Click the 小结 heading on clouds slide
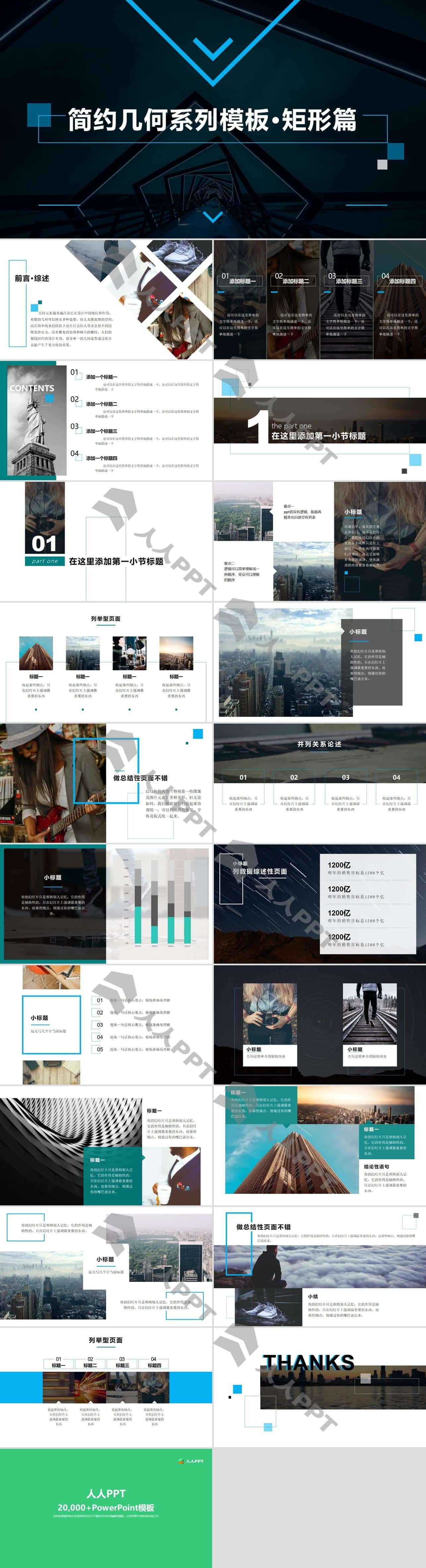This screenshot has height=1568, width=426. pyautogui.click(x=313, y=1296)
